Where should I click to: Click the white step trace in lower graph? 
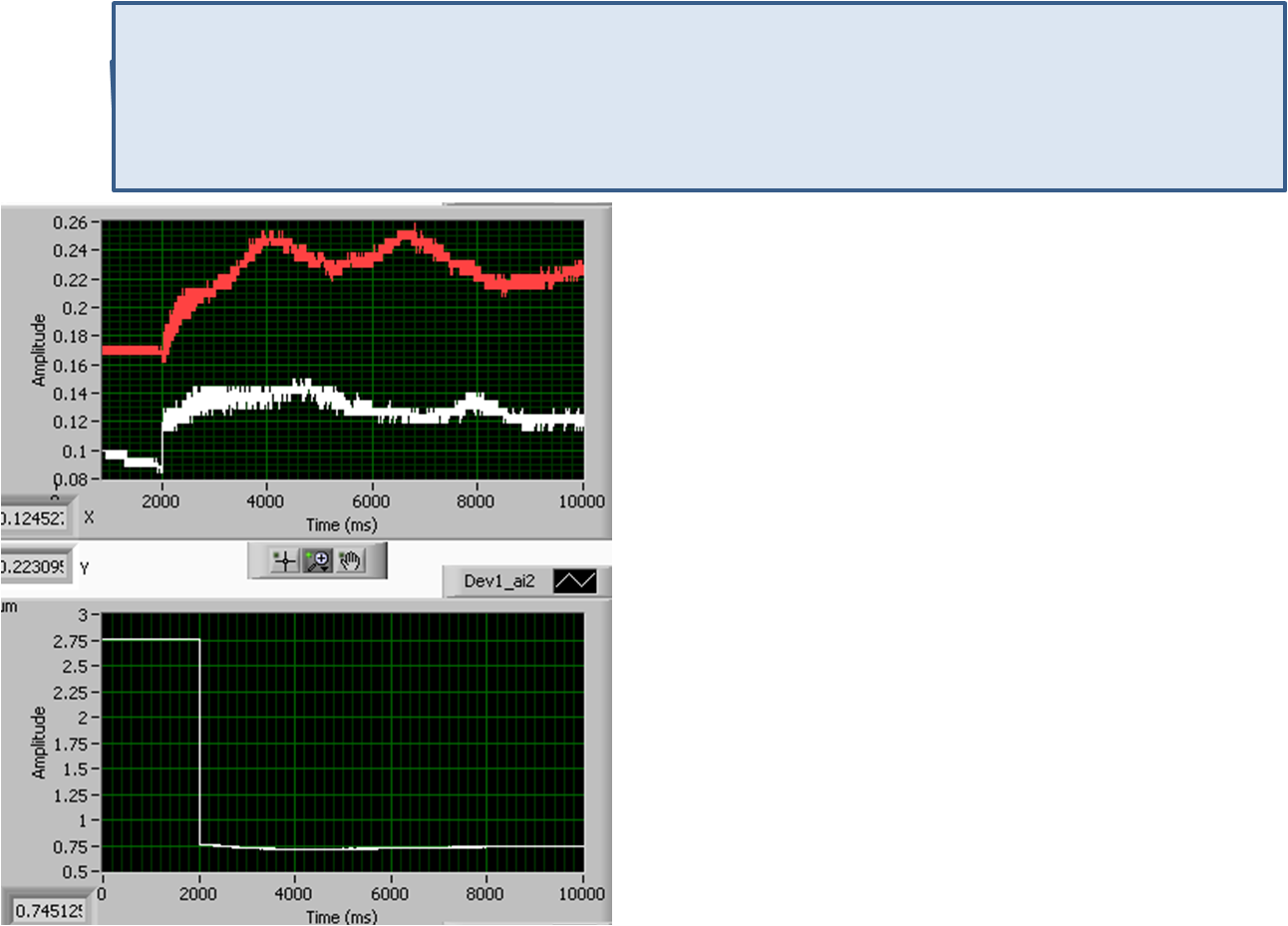click(x=399, y=847)
